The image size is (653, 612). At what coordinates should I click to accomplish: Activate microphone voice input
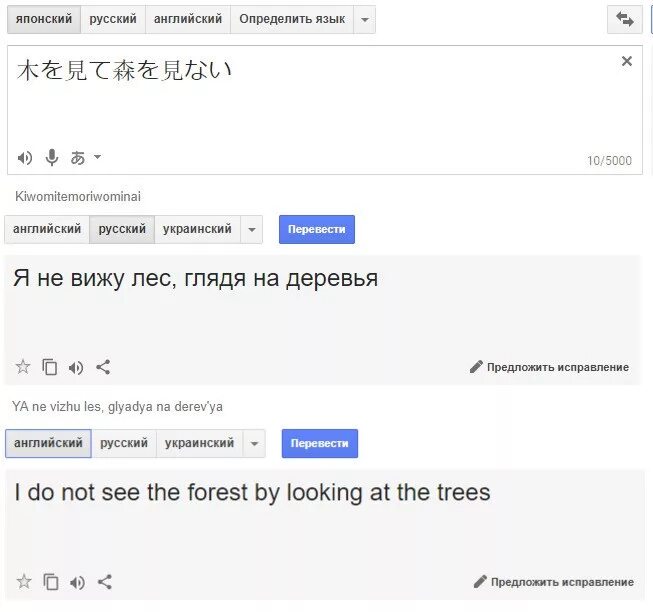coord(52,157)
